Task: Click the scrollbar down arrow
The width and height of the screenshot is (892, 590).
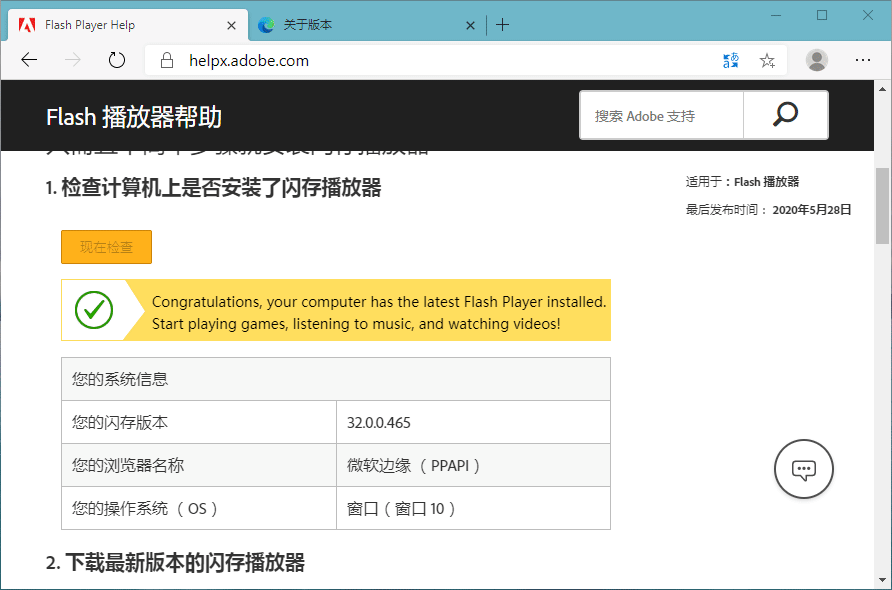Action: [x=882, y=581]
